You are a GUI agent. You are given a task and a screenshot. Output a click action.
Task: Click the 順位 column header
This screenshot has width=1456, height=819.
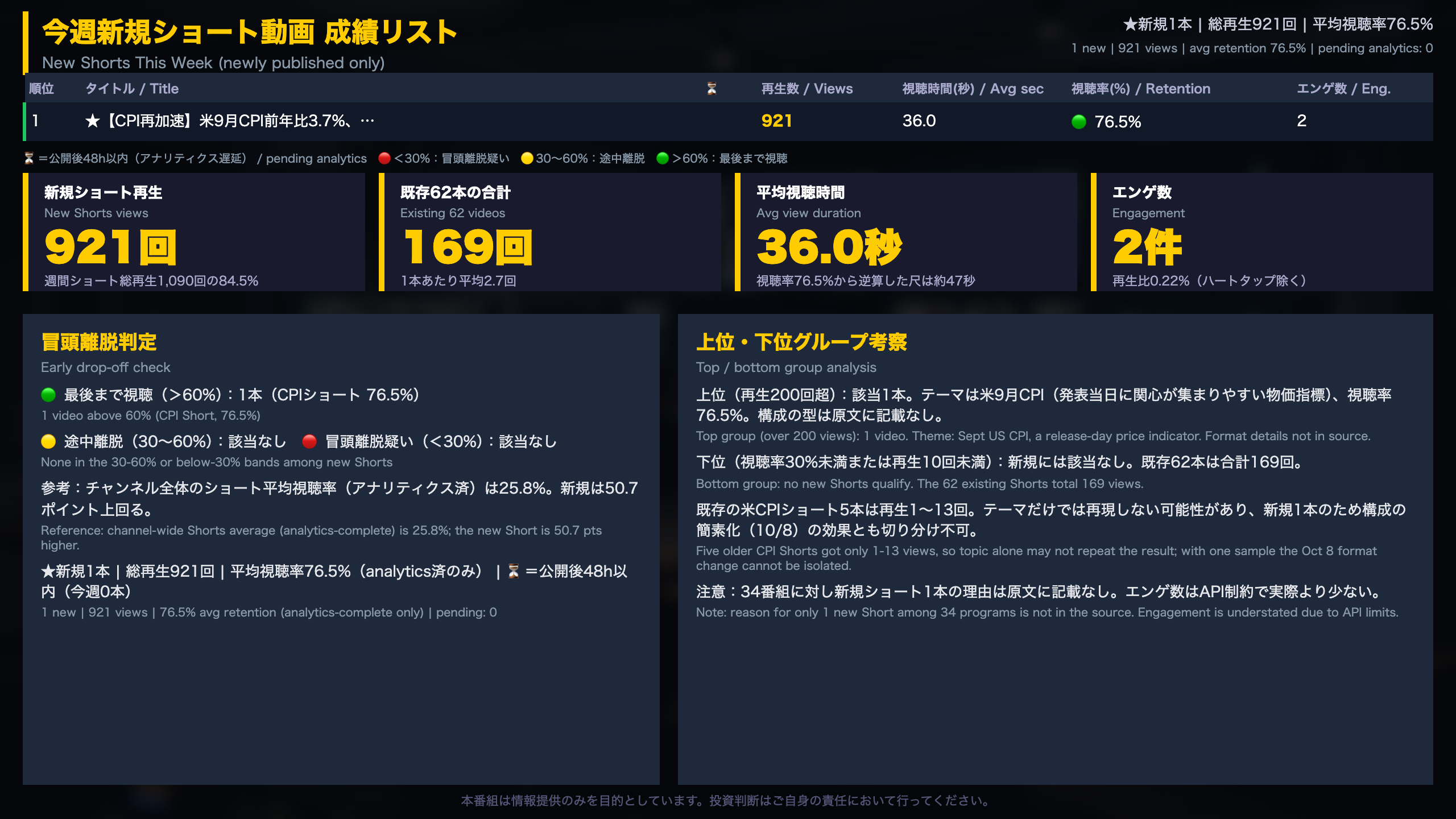coord(42,89)
